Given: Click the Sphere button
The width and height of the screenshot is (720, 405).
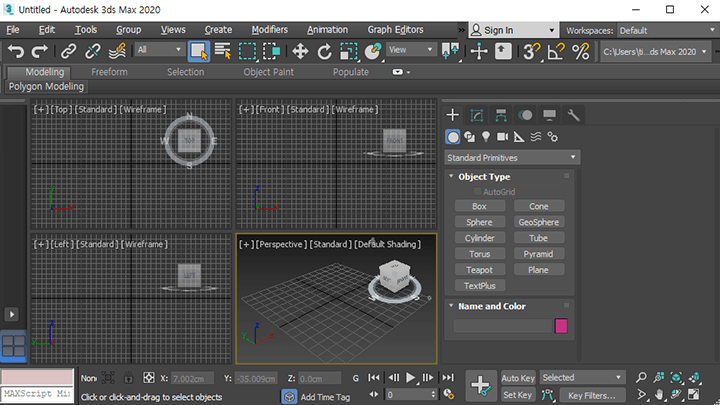Looking at the screenshot, I should pyautogui.click(x=480, y=222).
